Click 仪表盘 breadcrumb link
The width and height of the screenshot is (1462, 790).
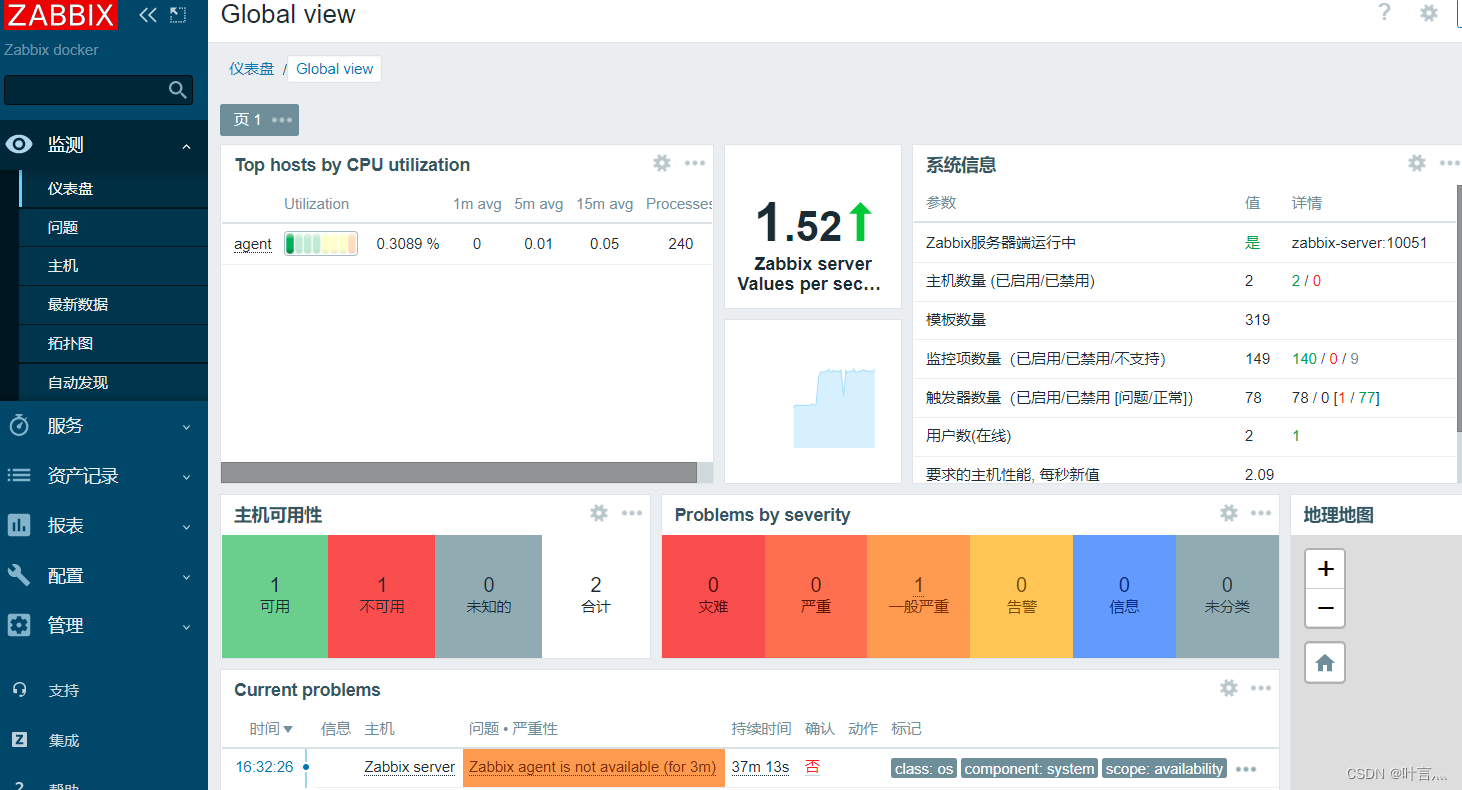(x=251, y=68)
